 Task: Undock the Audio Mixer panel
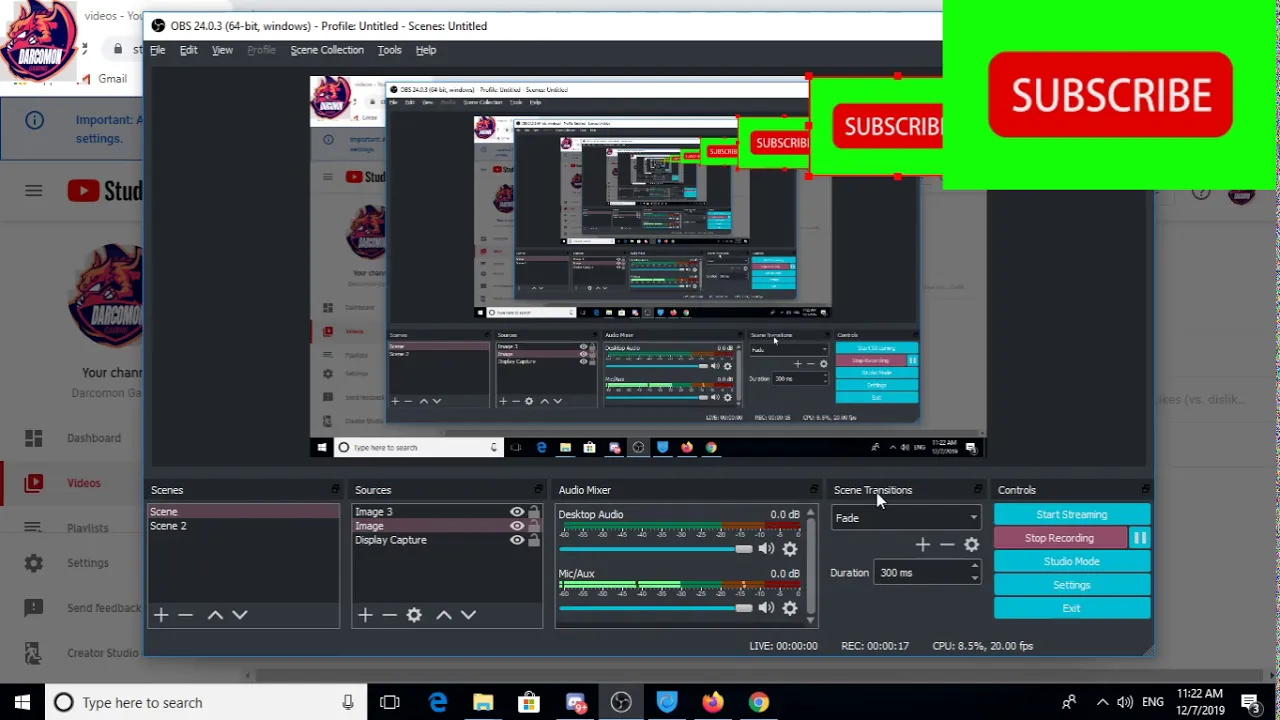(x=813, y=490)
